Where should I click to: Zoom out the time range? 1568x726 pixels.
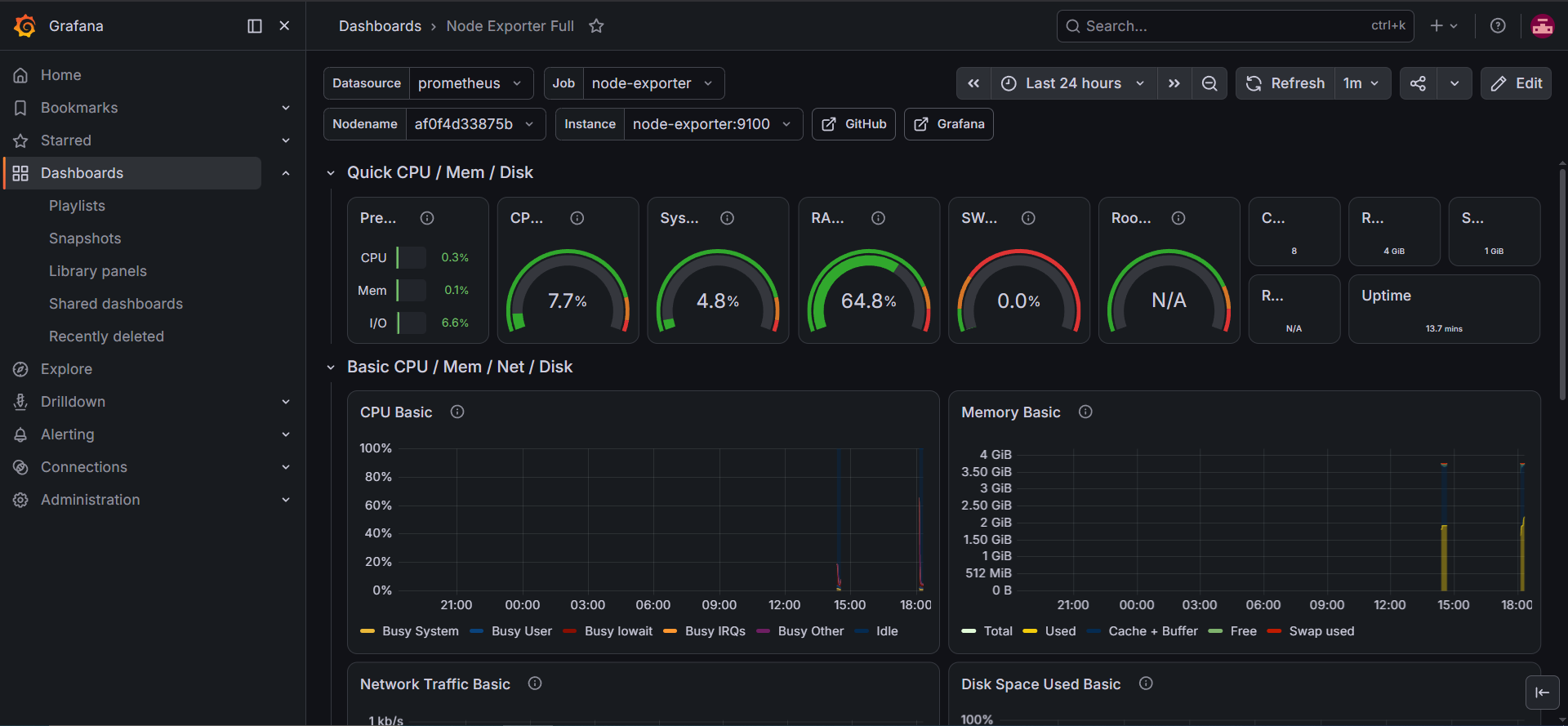pyautogui.click(x=1209, y=83)
